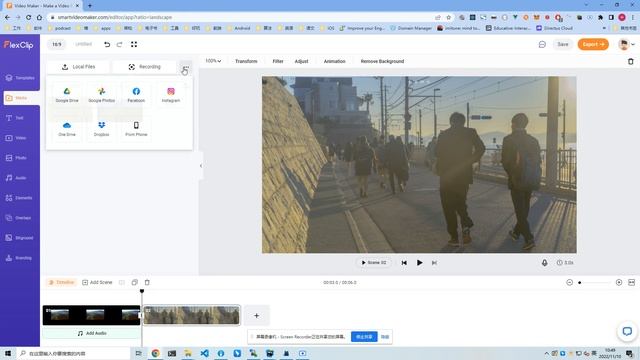Click the redo arrow in top bar
Viewport: 640px width, 360px height.
(120, 44)
